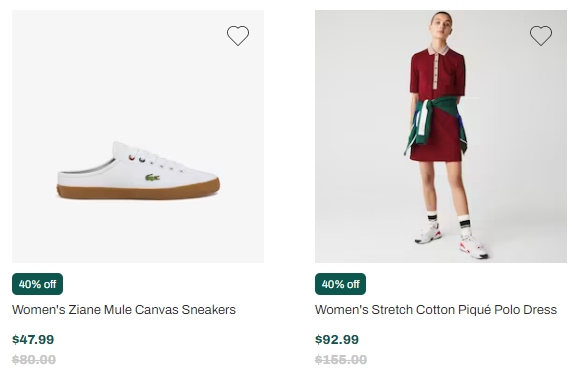This screenshot has width=572, height=373.
Task: Click the pink collar of the polo dress
Action: (438, 50)
